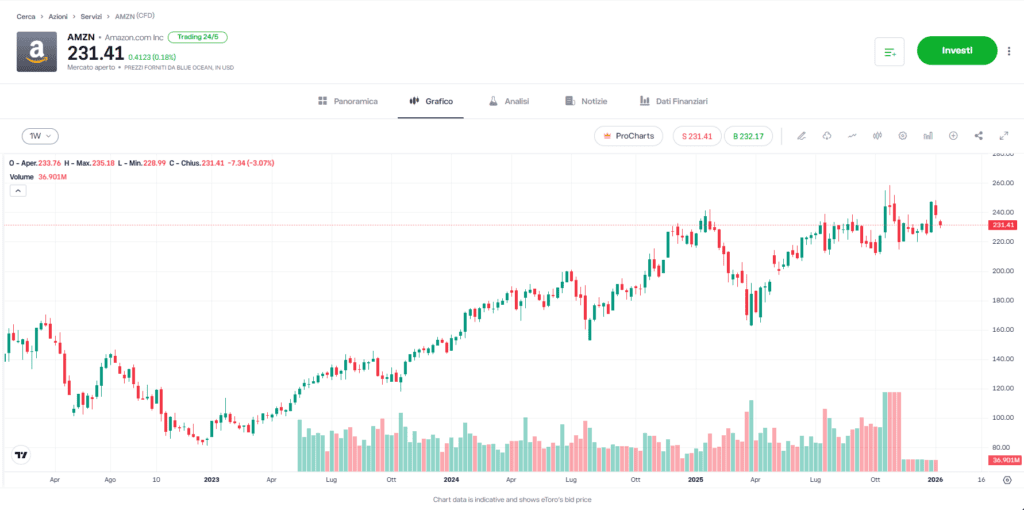Open the 1W timeframe dropdown

pyautogui.click(x=40, y=136)
